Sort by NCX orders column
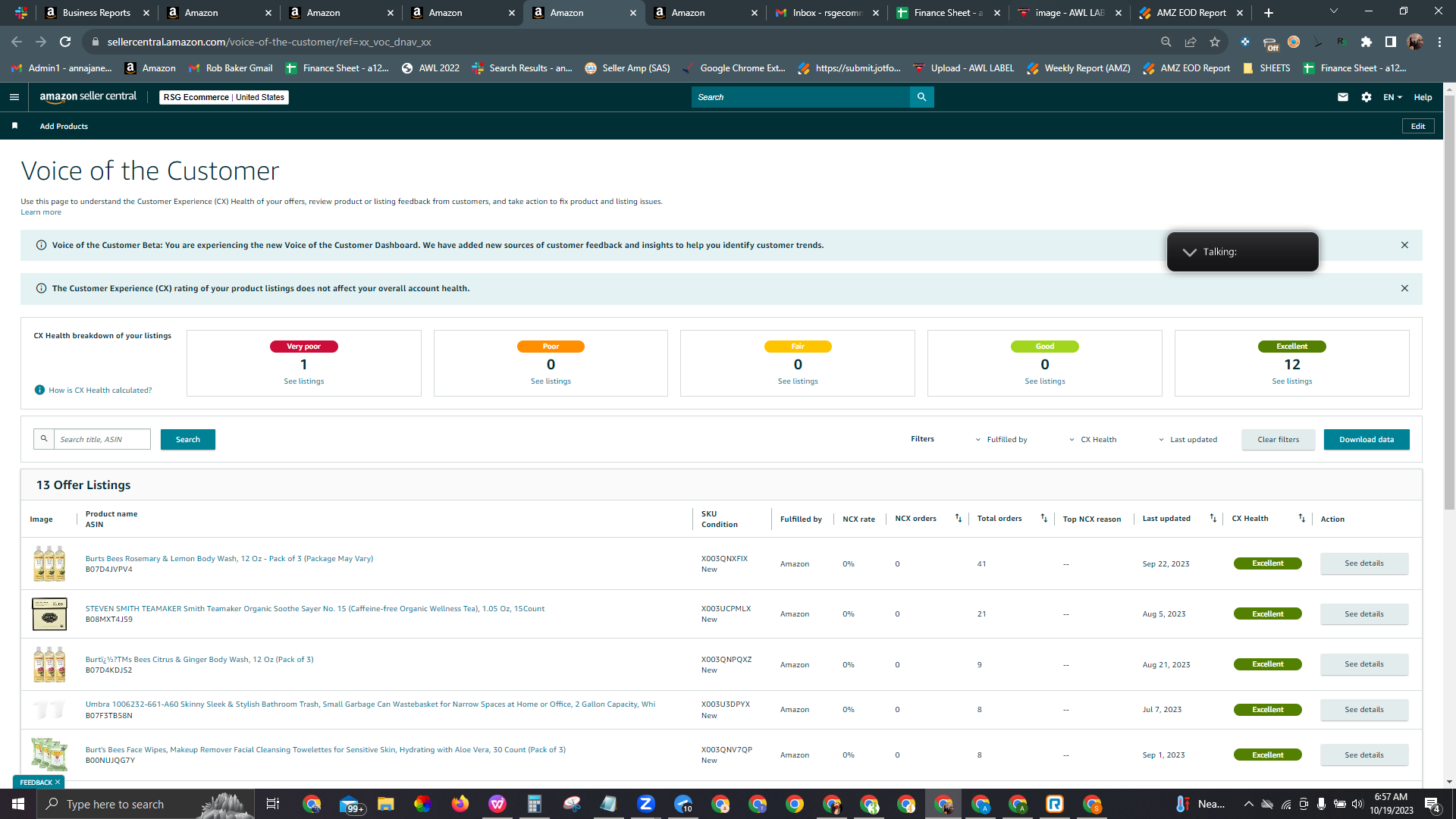The image size is (1456, 819). point(959,519)
